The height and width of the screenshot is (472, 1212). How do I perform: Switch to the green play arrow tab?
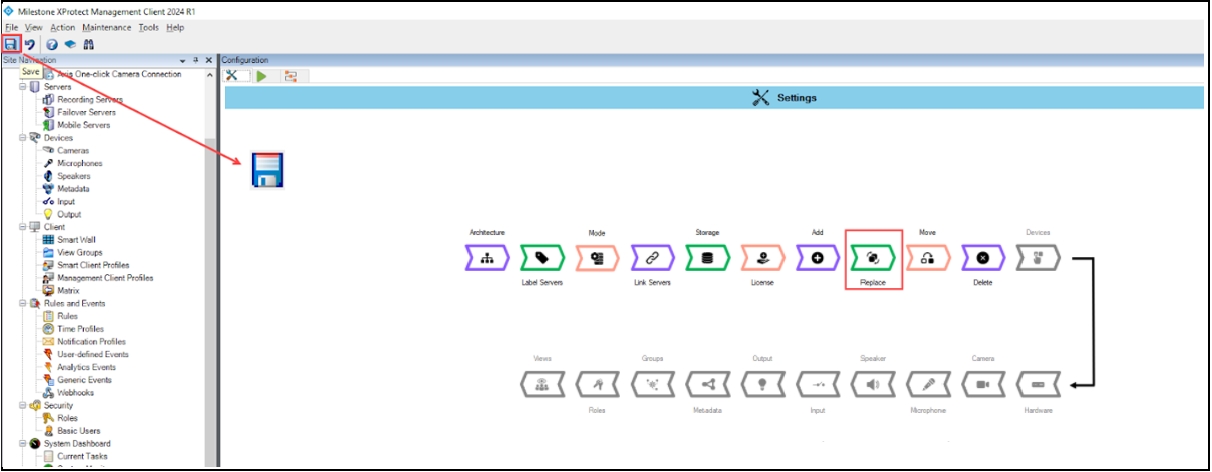pos(261,76)
